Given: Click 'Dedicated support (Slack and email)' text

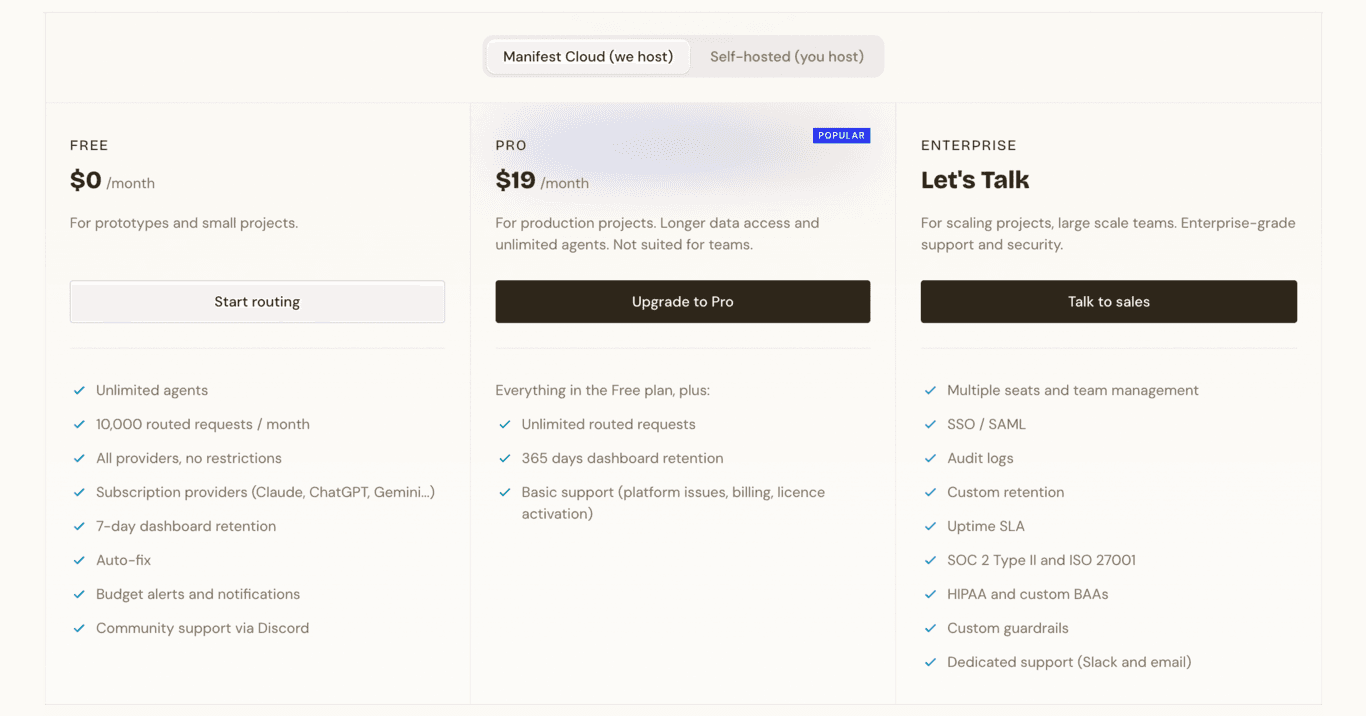Looking at the screenshot, I should [x=1069, y=663].
